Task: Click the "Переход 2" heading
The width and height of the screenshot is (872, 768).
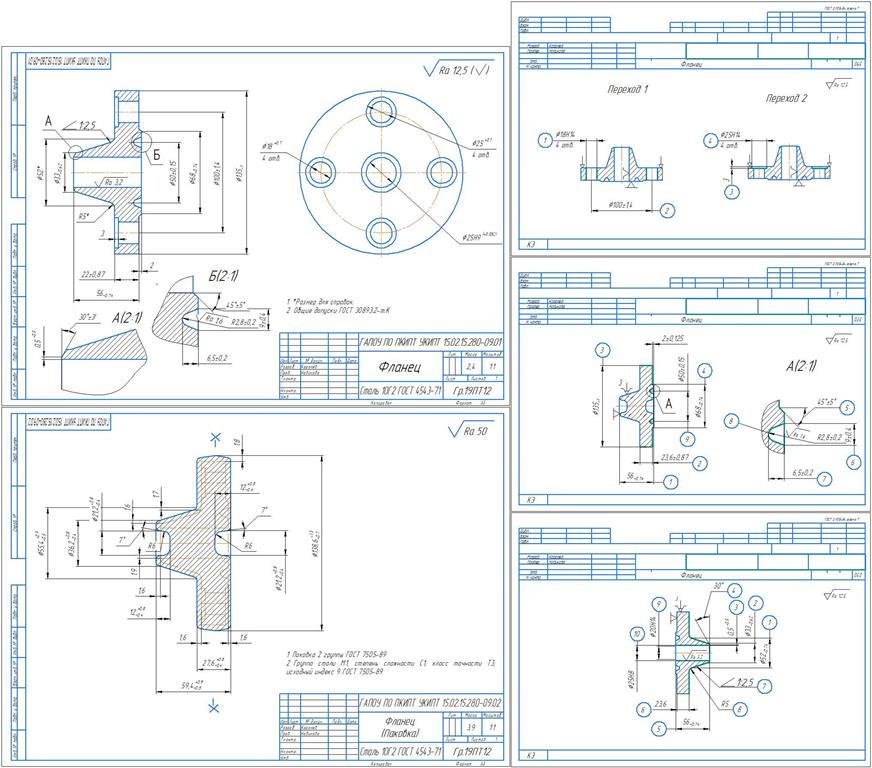Action: [786, 98]
